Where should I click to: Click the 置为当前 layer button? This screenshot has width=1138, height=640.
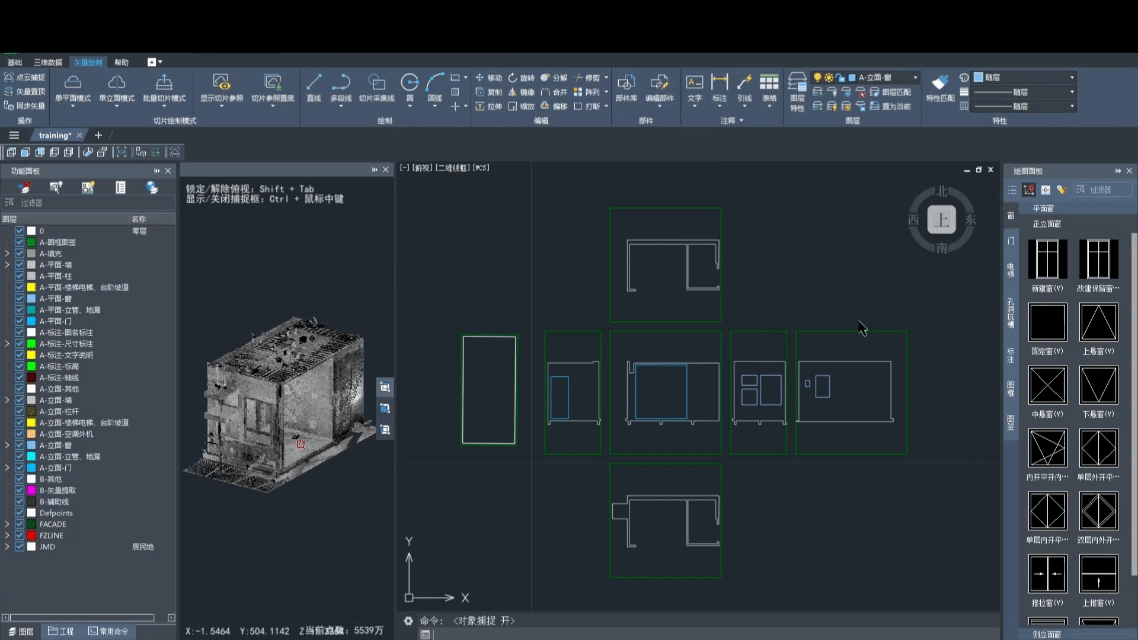pos(890,106)
